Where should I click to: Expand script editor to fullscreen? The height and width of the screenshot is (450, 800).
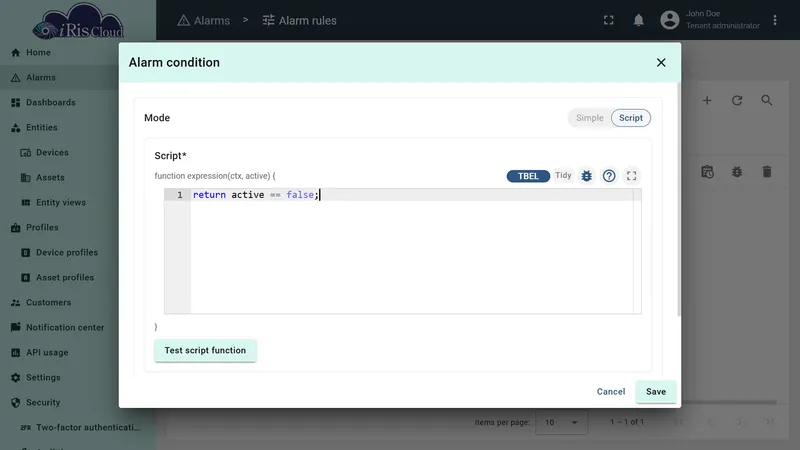pyautogui.click(x=632, y=176)
